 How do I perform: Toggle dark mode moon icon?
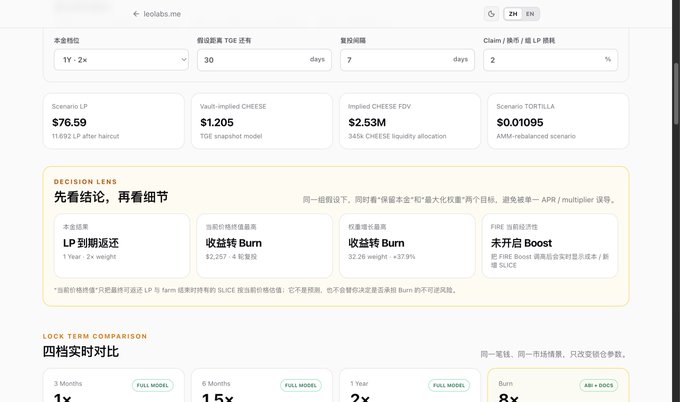pos(491,14)
